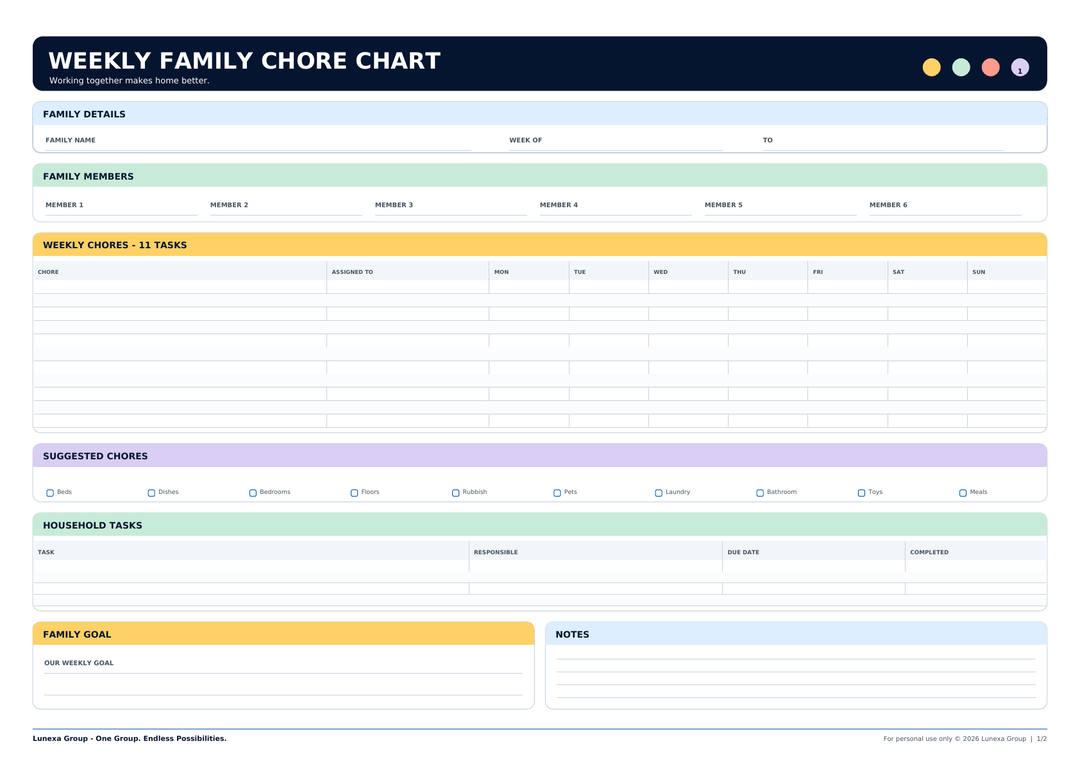1080x764 pixels.
Task: Click the lavender page number circle
Action: pyautogui.click(x=1020, y=67)
